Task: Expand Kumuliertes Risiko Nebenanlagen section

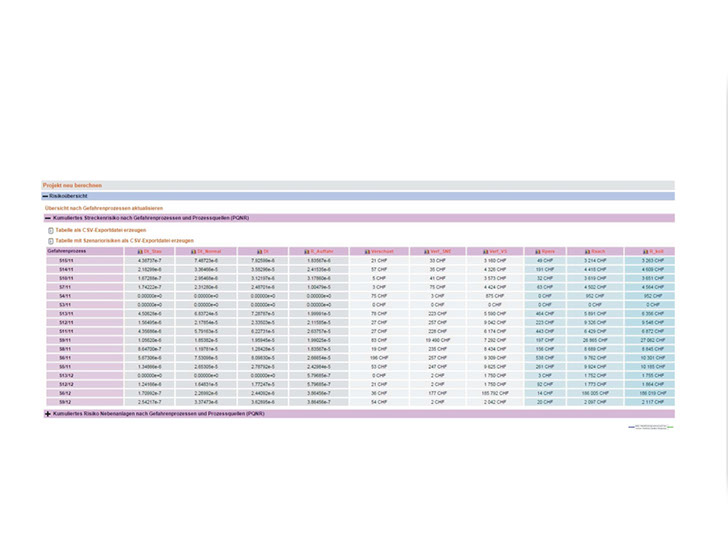Action: click(48, 414)
